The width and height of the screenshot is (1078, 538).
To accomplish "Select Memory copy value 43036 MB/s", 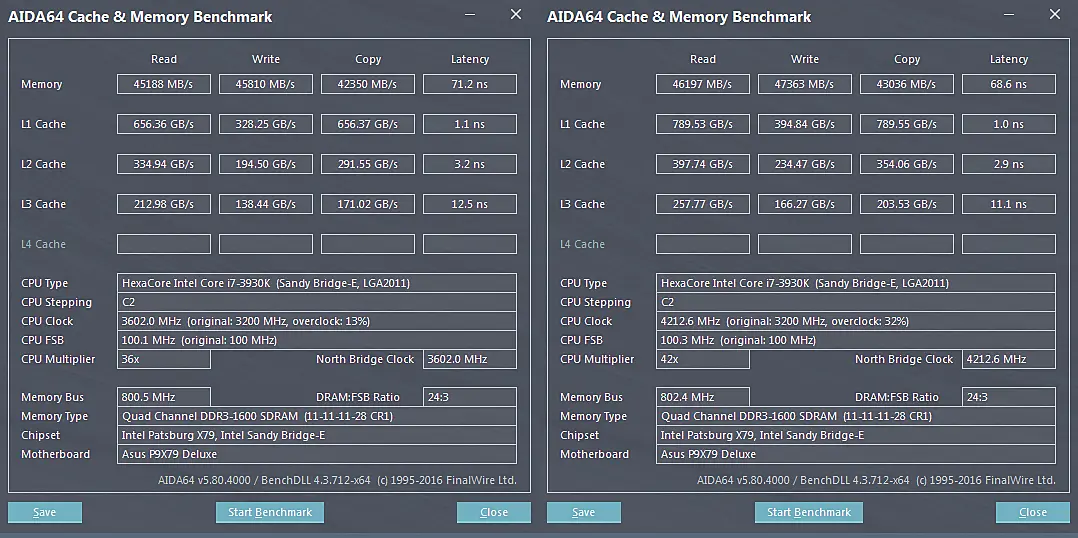I will pyautogui.click(x=907, y=85).
